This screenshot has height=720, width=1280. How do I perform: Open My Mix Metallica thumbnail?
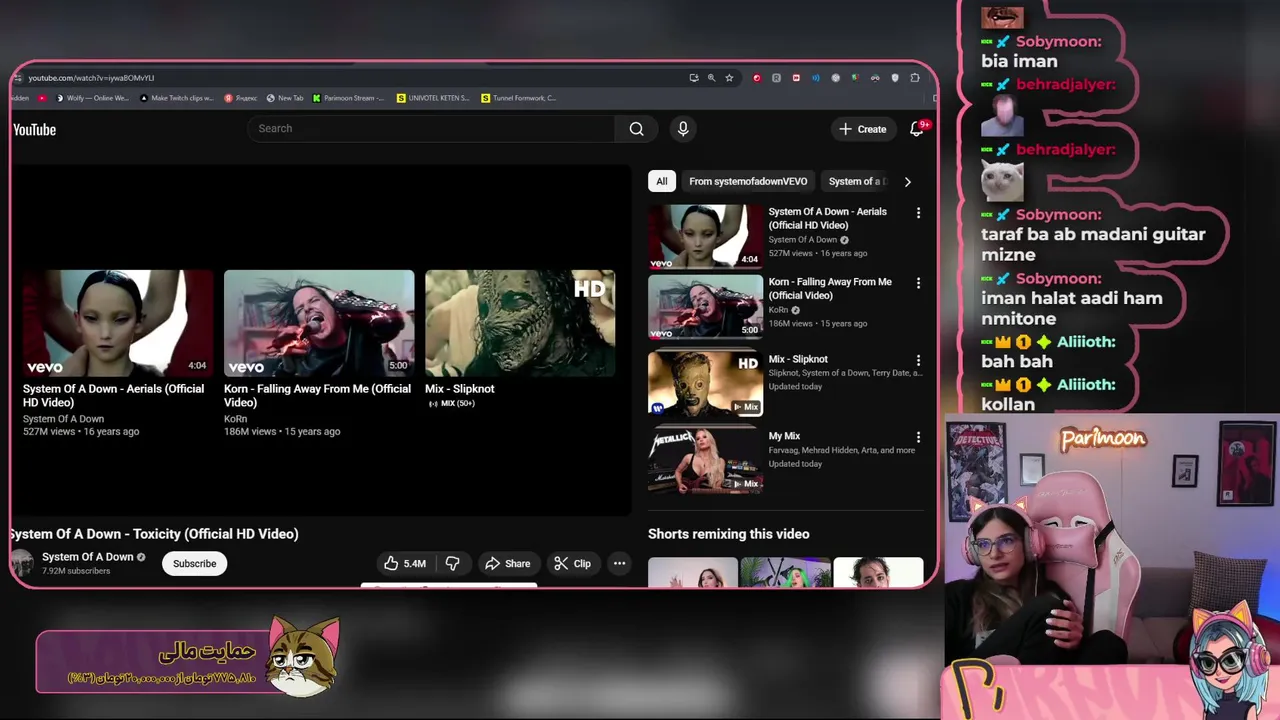[x=705, y=460]
